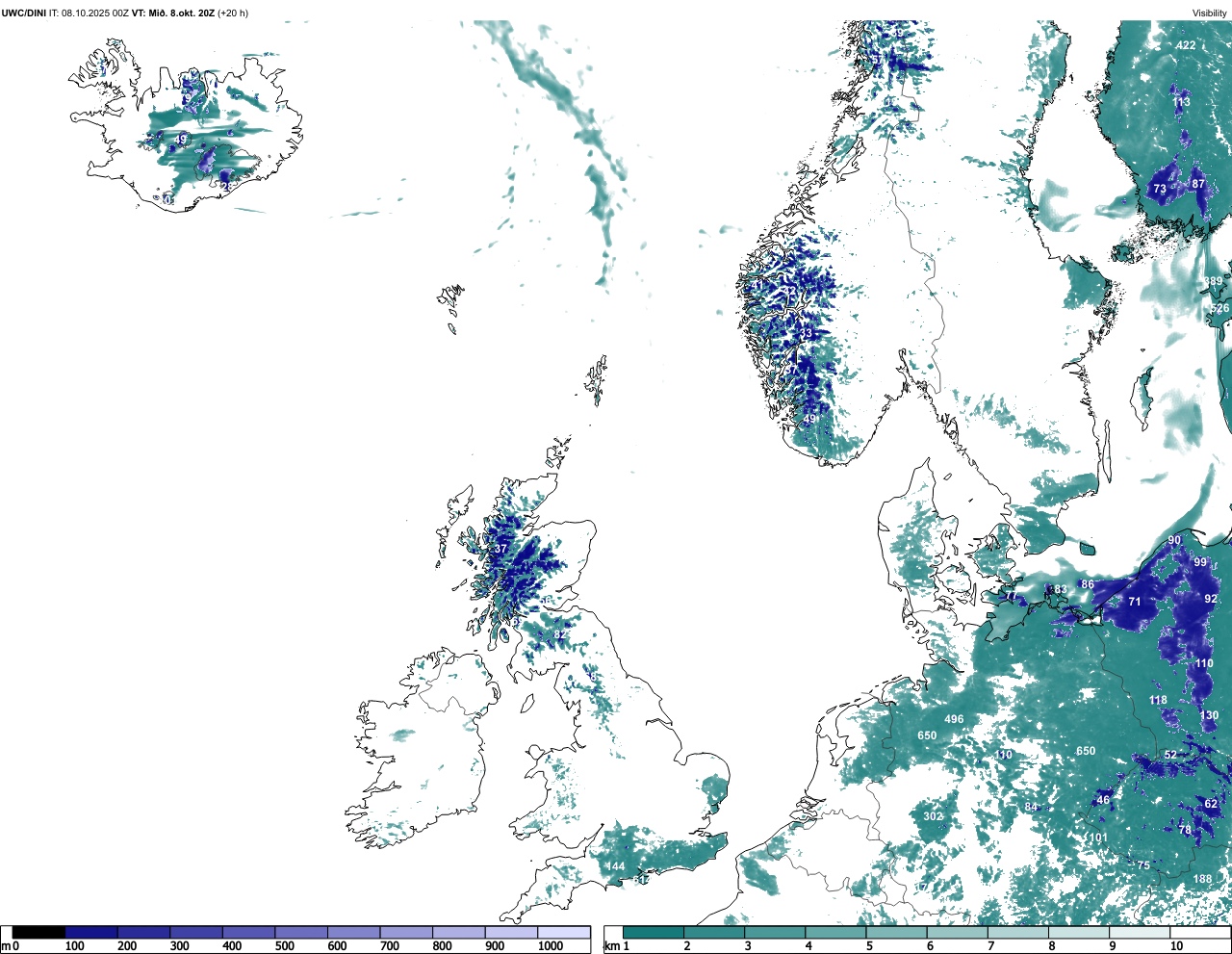
Task: Click the '87' visibility value
Action: 1198,184
